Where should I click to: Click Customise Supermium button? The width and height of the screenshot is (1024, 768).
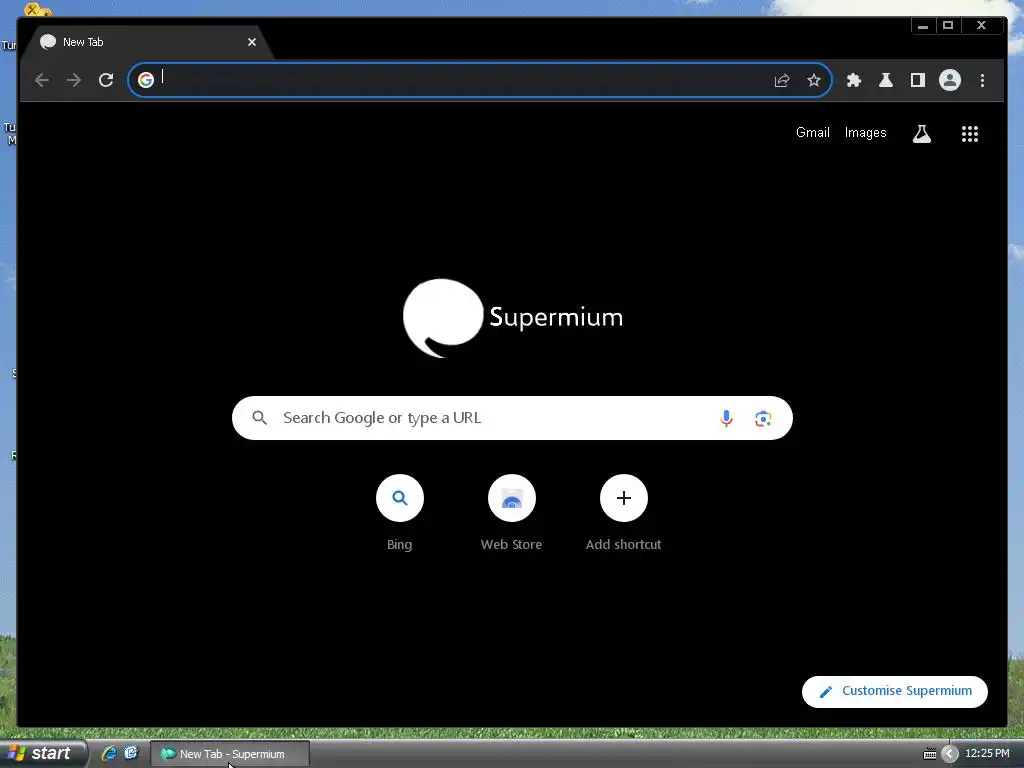click(895, 692)
